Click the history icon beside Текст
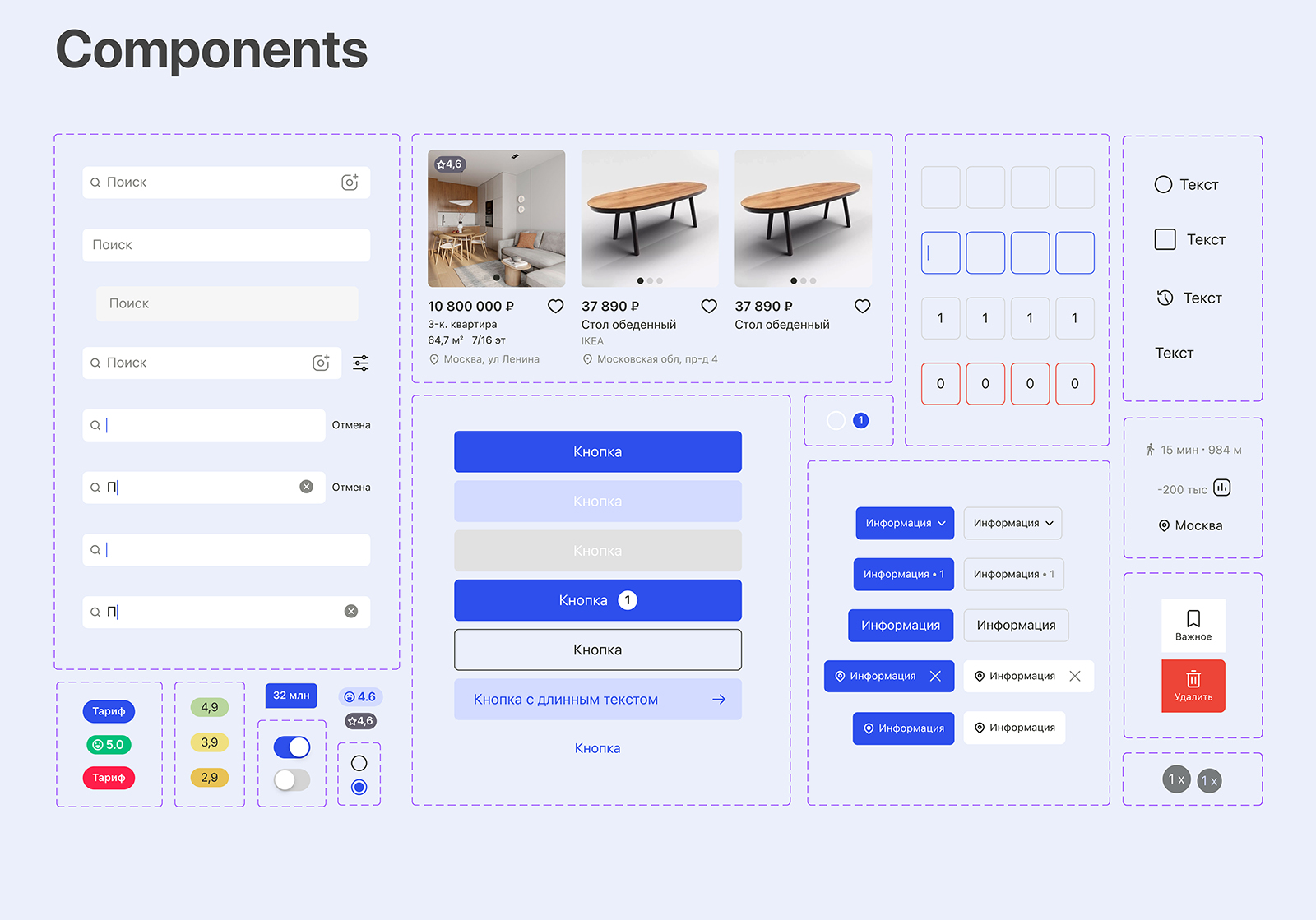The height and width of the screenshot is (920, 1316). (x=1165, y=298)
